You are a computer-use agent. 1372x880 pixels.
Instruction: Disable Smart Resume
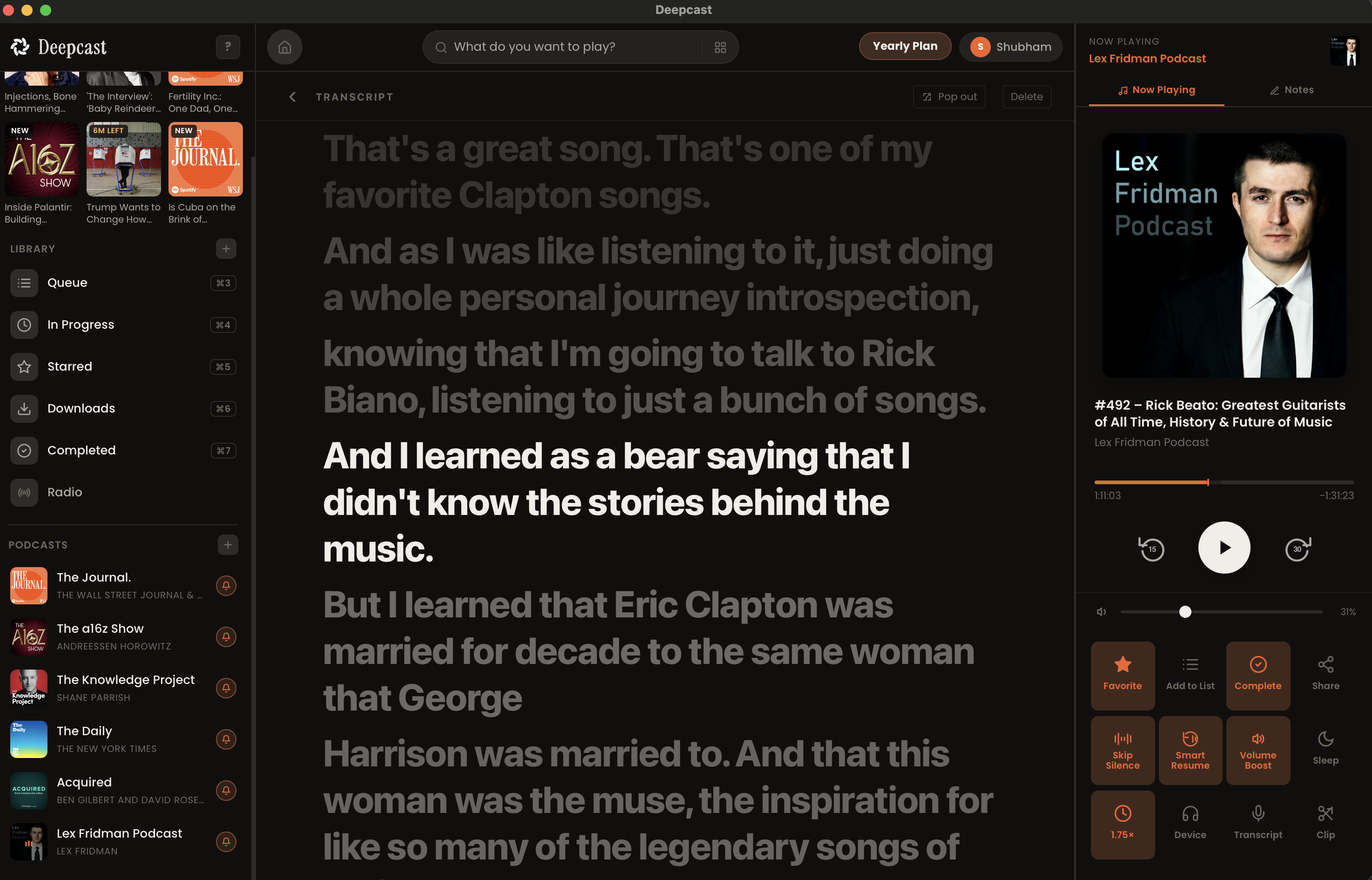(x=1190, y=750)
